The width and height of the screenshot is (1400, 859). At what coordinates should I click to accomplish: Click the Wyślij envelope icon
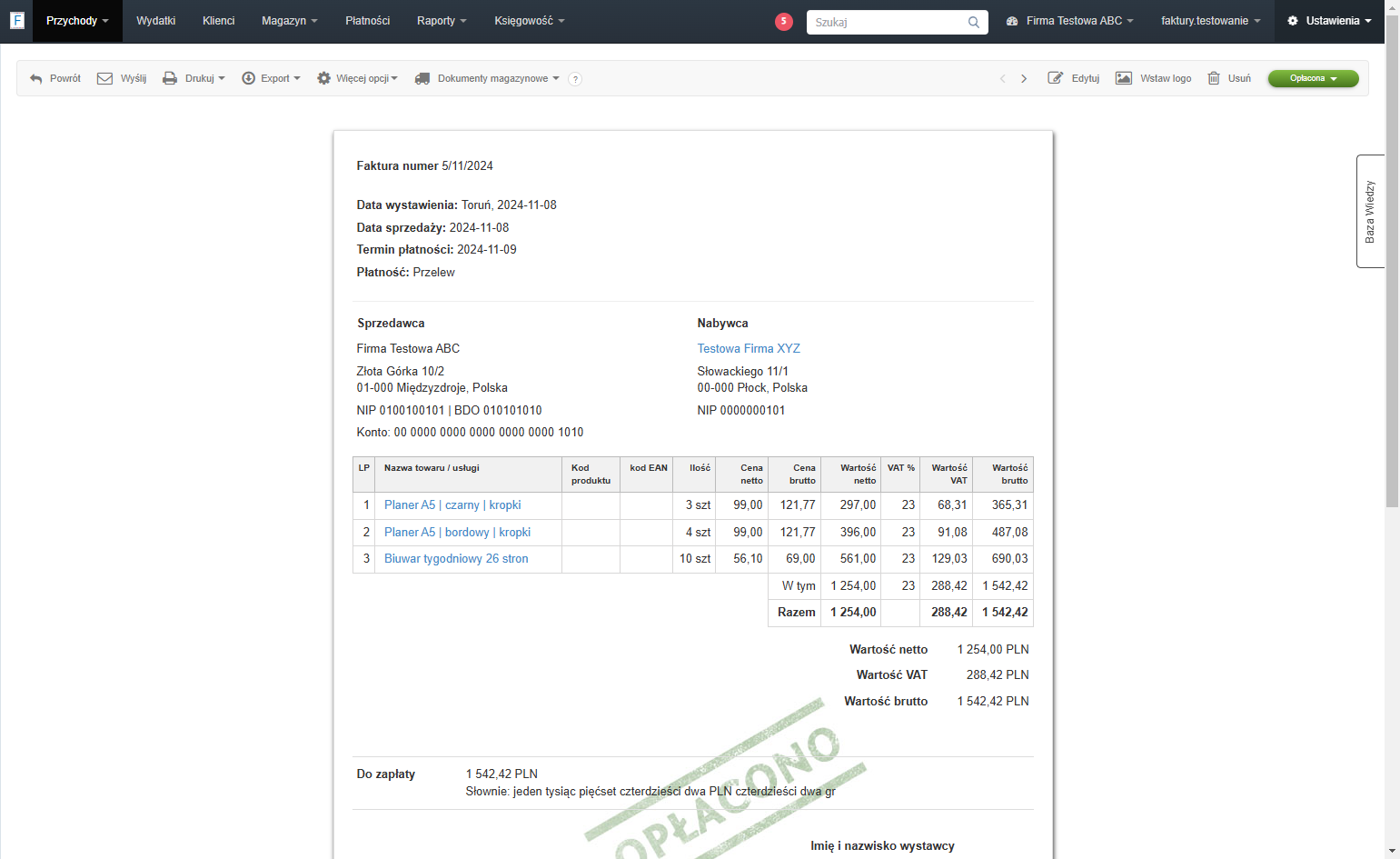click(x=104, y=79)
